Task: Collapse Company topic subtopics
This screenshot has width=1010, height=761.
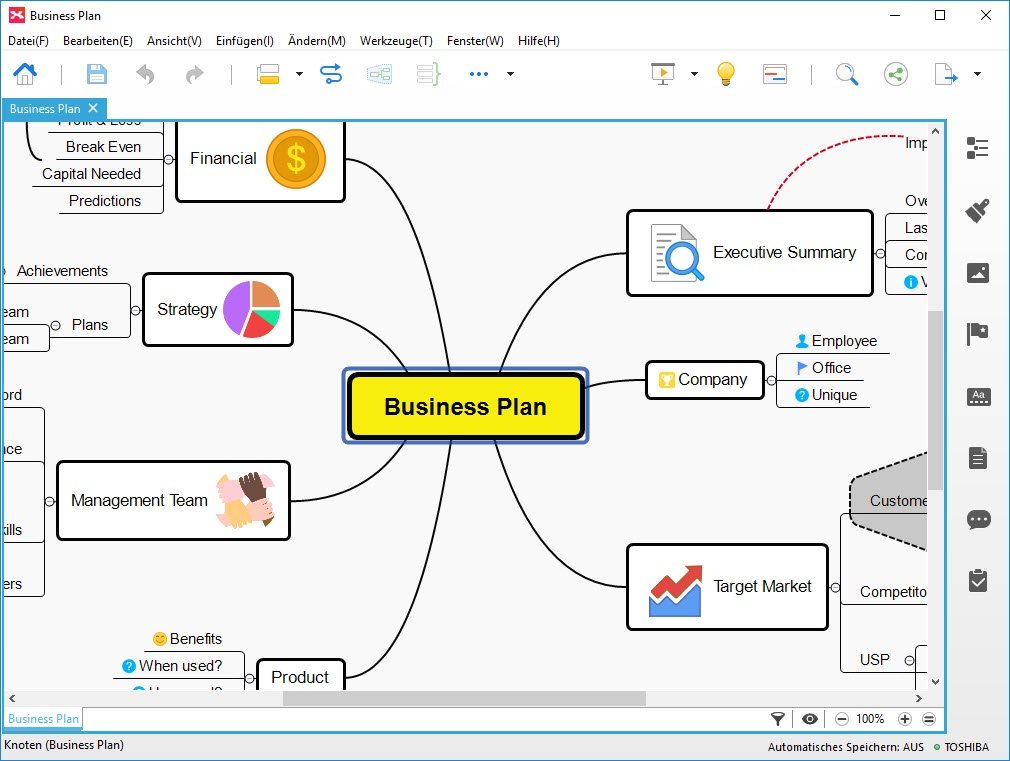Action: (x=770, y=381)
